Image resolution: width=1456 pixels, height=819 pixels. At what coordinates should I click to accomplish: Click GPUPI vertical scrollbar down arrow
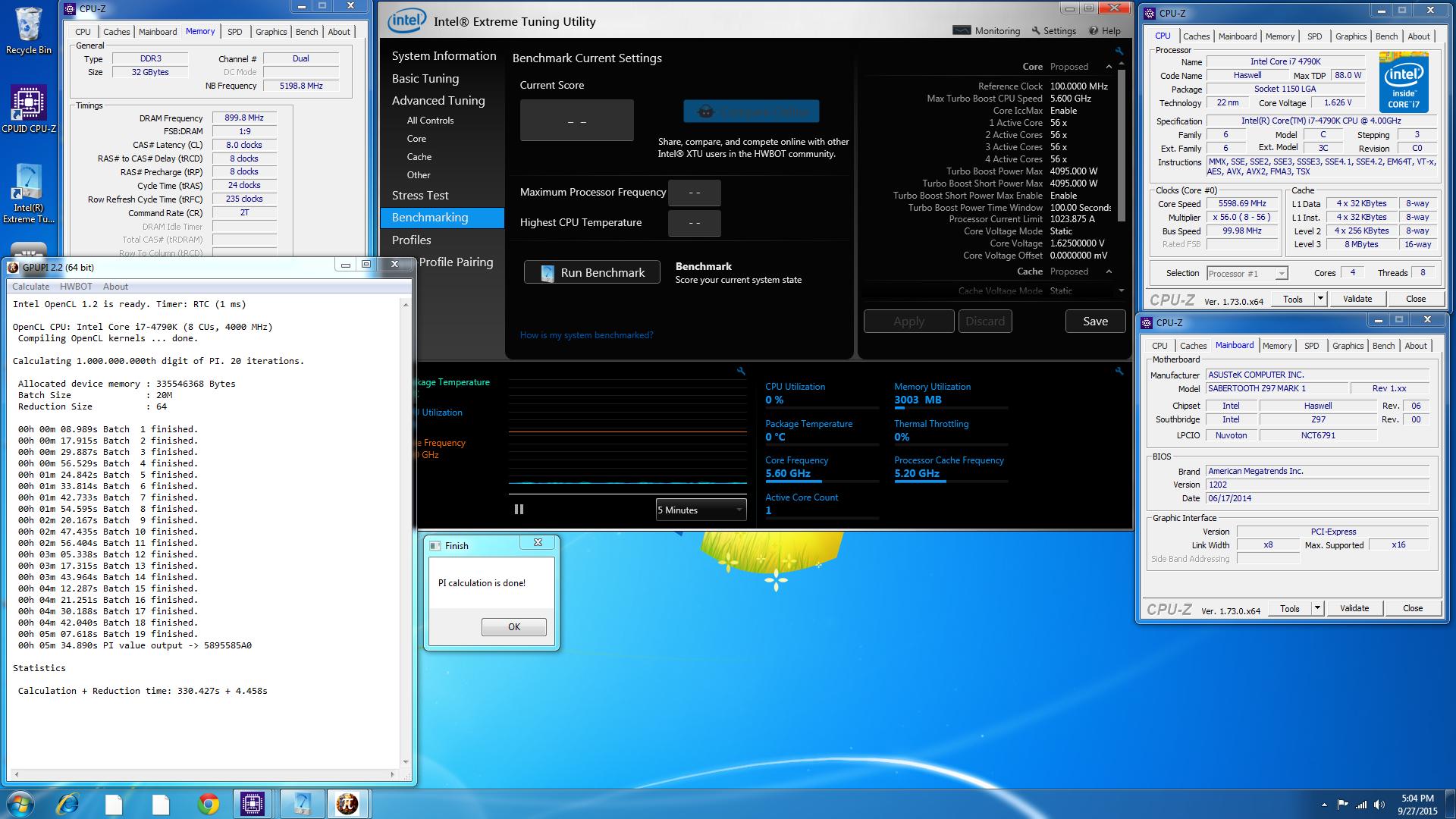pyautogui.click(x=406, y=762)
